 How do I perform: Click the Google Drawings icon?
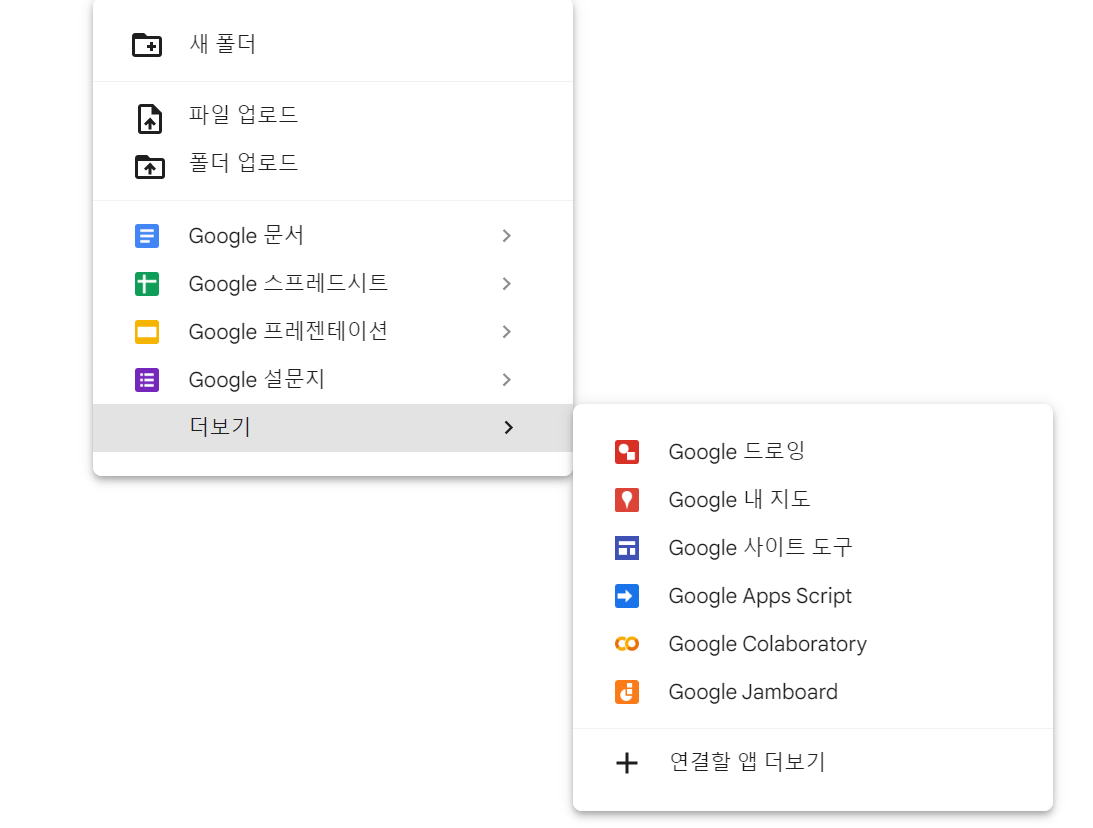[x=627, y=452]
